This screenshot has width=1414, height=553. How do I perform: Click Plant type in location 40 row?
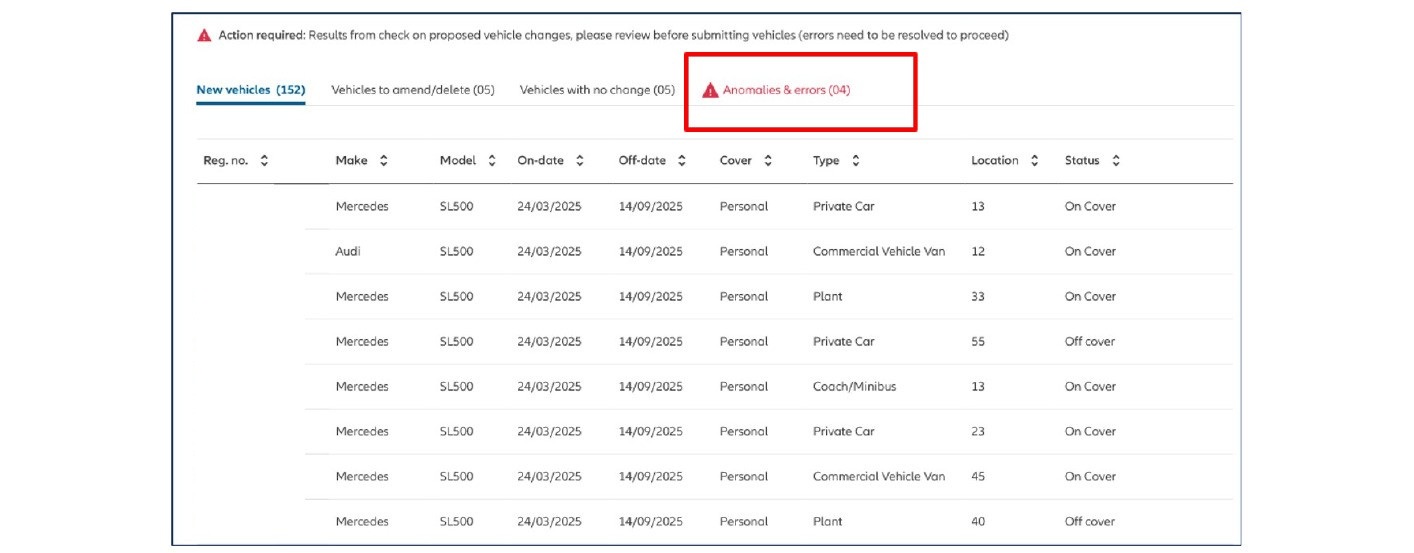[x=828, y=522]
